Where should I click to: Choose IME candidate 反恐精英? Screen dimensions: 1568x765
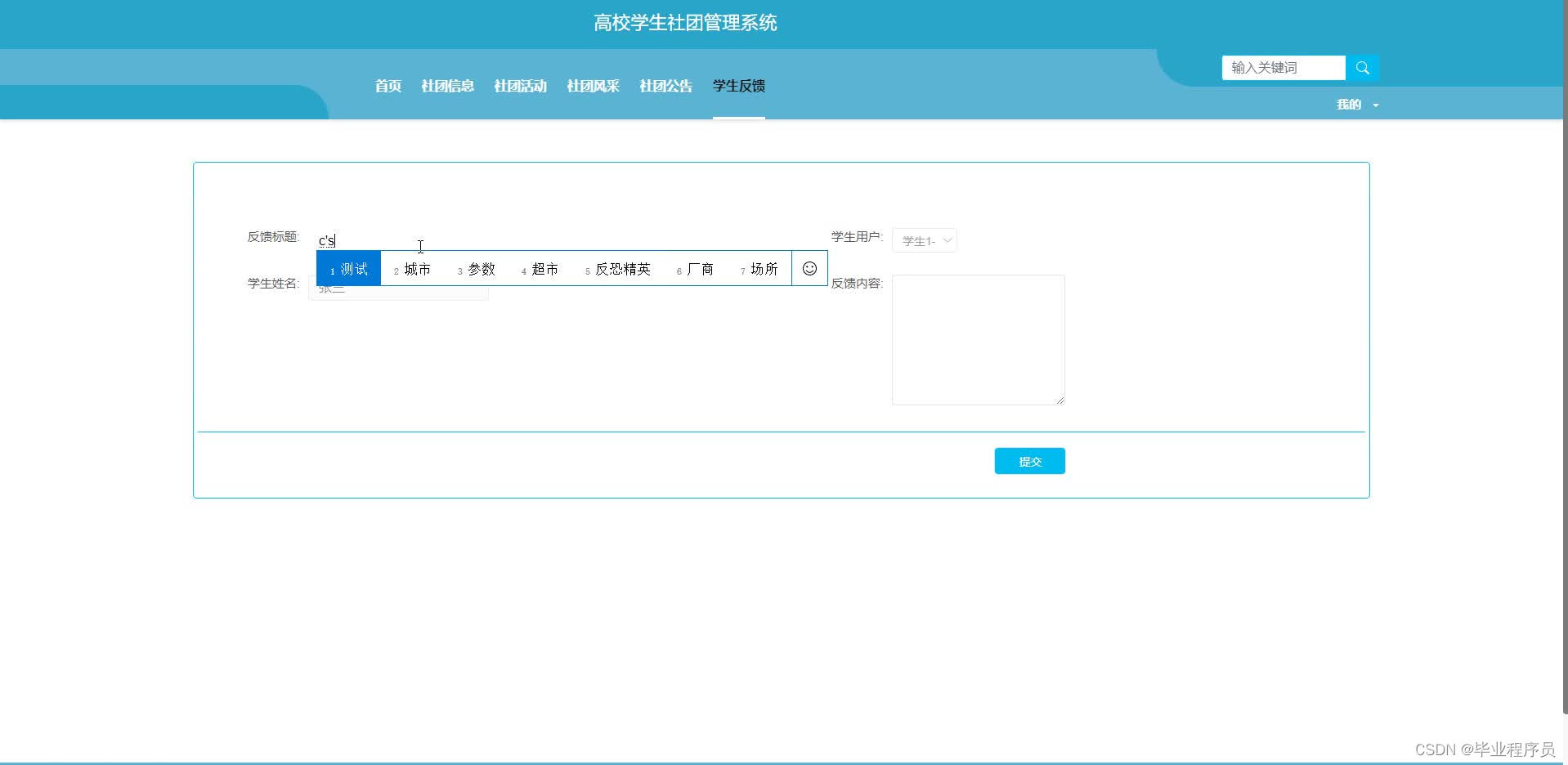[618, 269]
